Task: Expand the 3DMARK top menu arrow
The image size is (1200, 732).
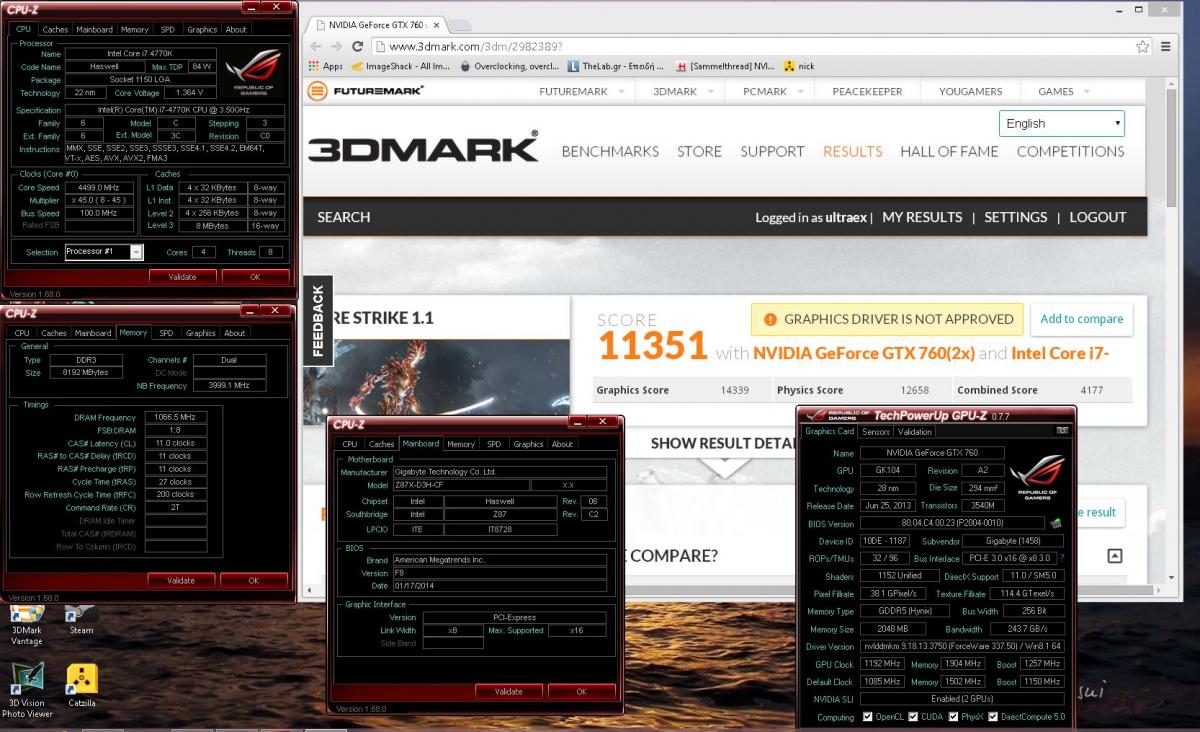Action: click(711, 91)
